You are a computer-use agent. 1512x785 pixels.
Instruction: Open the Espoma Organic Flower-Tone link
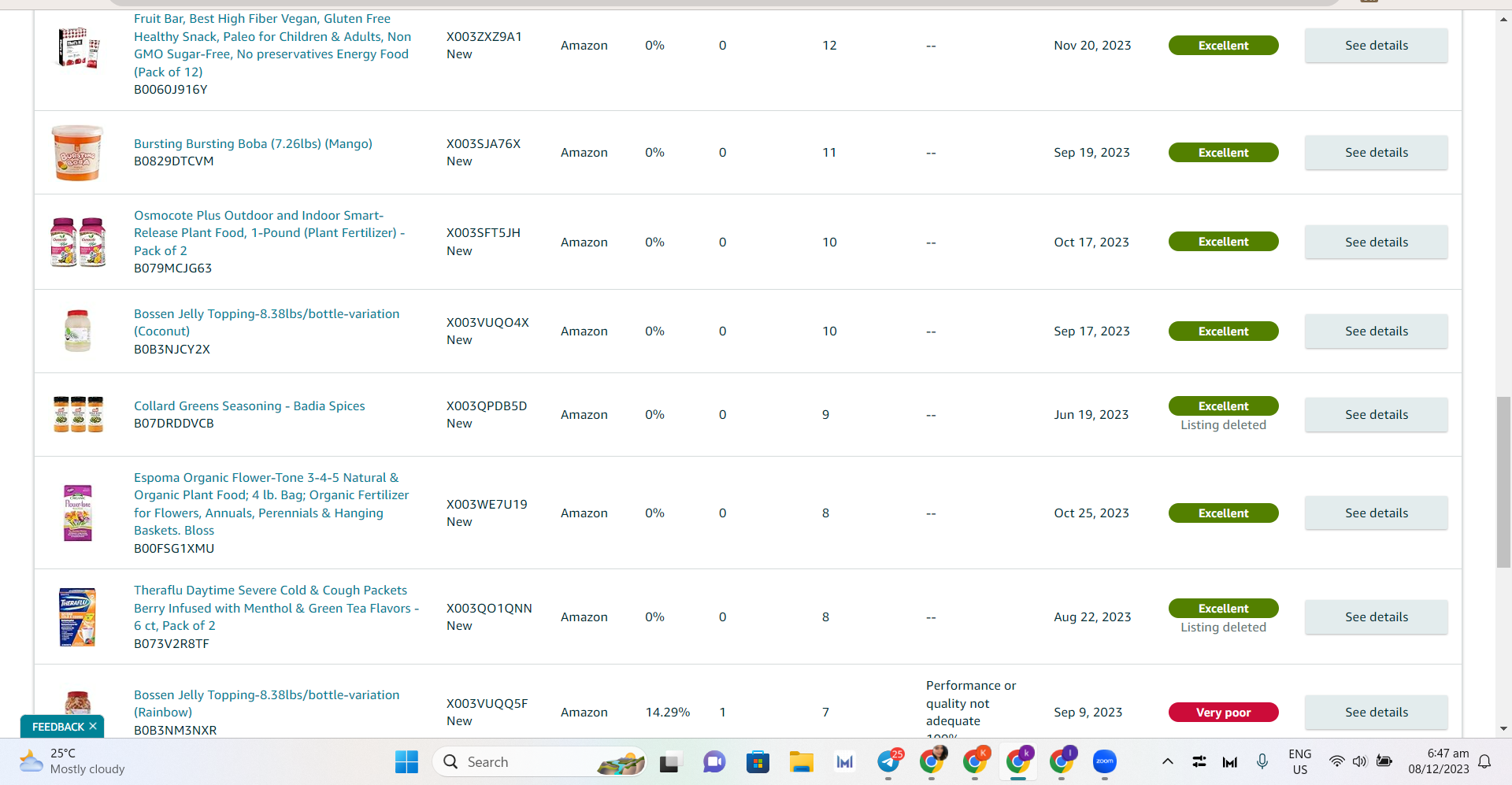pyautogui.click(x=271, y=504)
